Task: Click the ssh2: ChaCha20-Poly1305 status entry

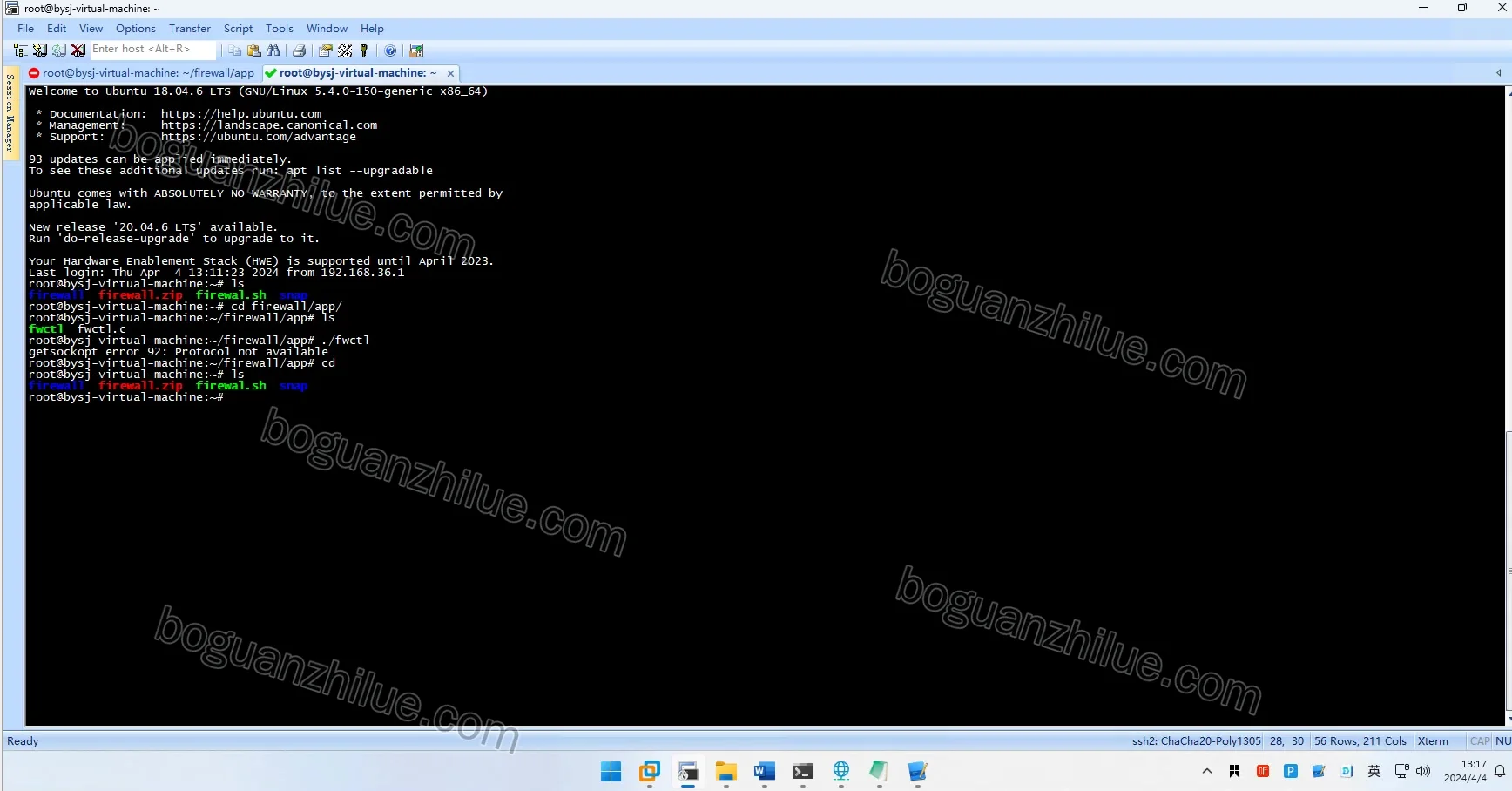Action: (1196, 741)
